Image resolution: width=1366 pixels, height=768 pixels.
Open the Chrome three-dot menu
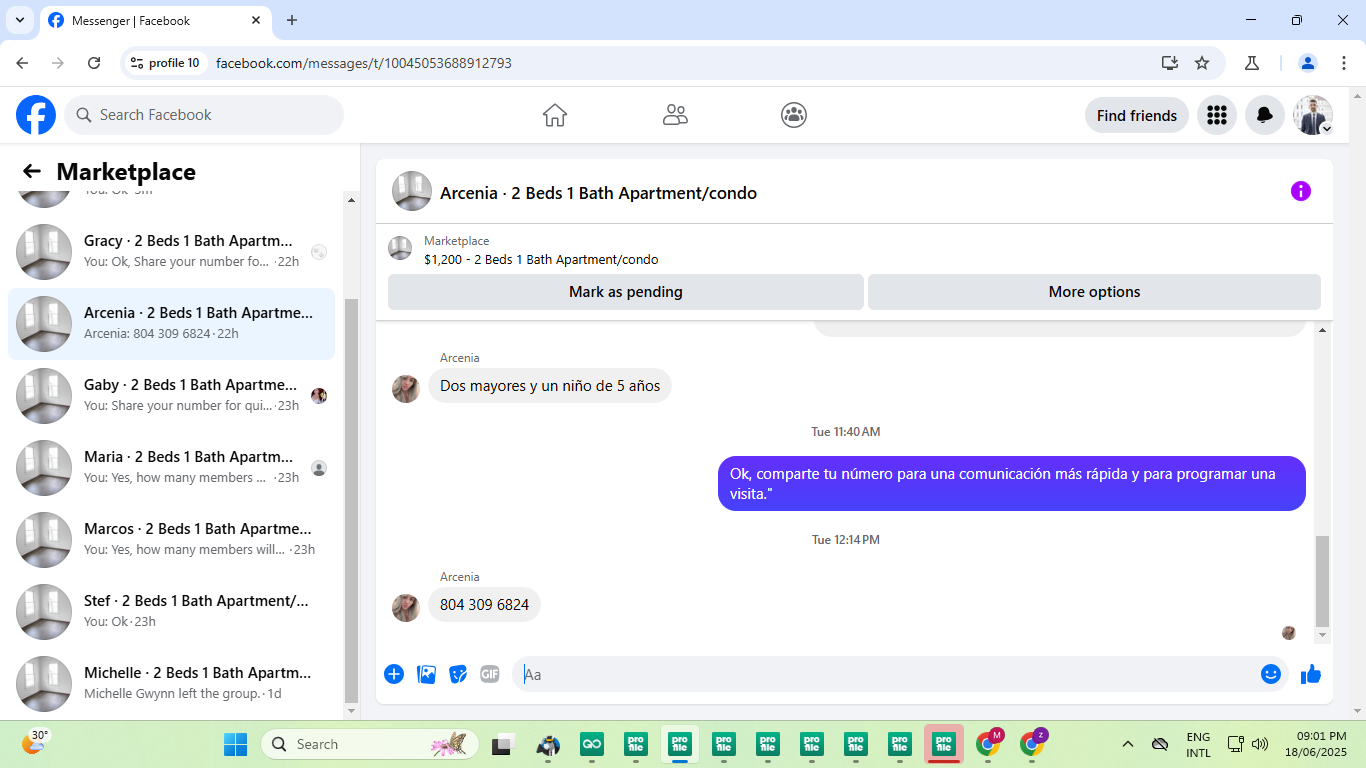1344,63
